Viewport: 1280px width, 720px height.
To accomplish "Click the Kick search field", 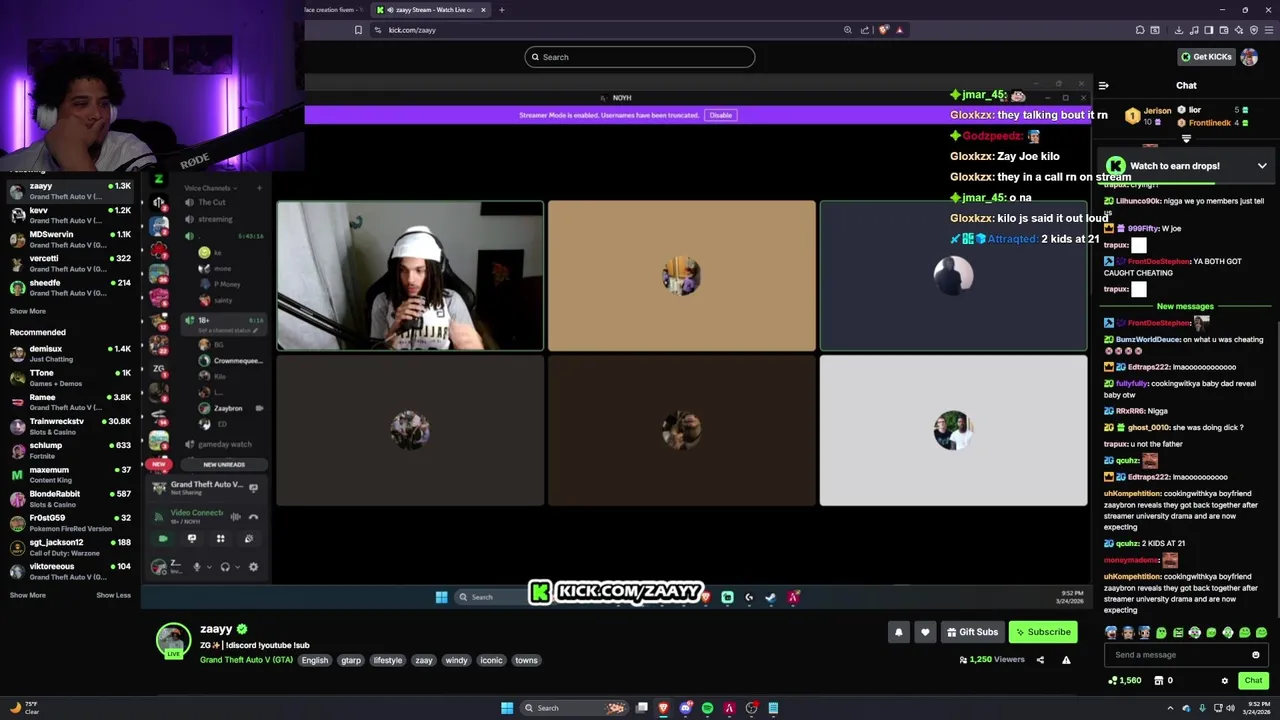I will pyautogui.click(x=640, y=57).
